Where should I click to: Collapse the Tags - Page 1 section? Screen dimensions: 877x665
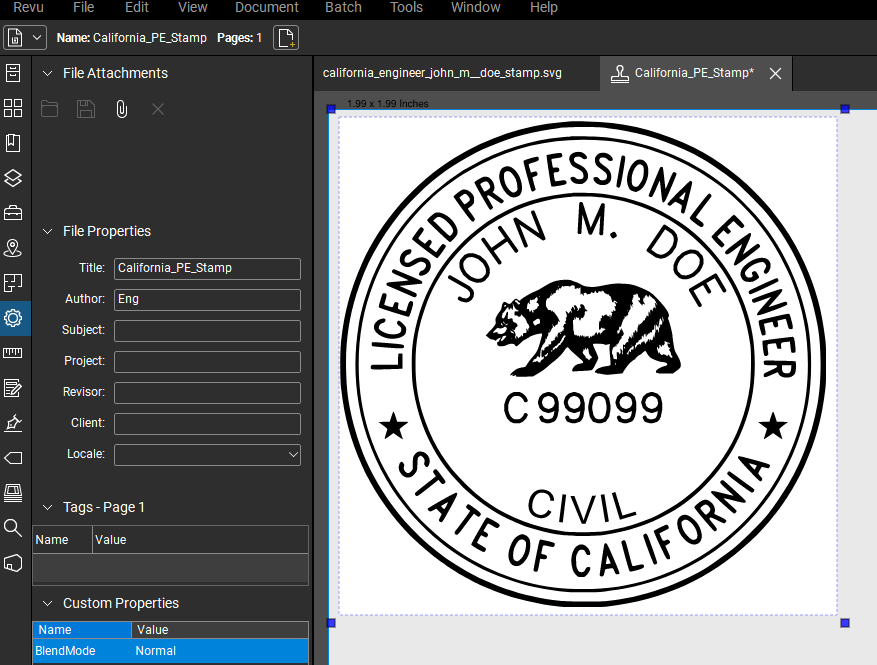[47, 507]
